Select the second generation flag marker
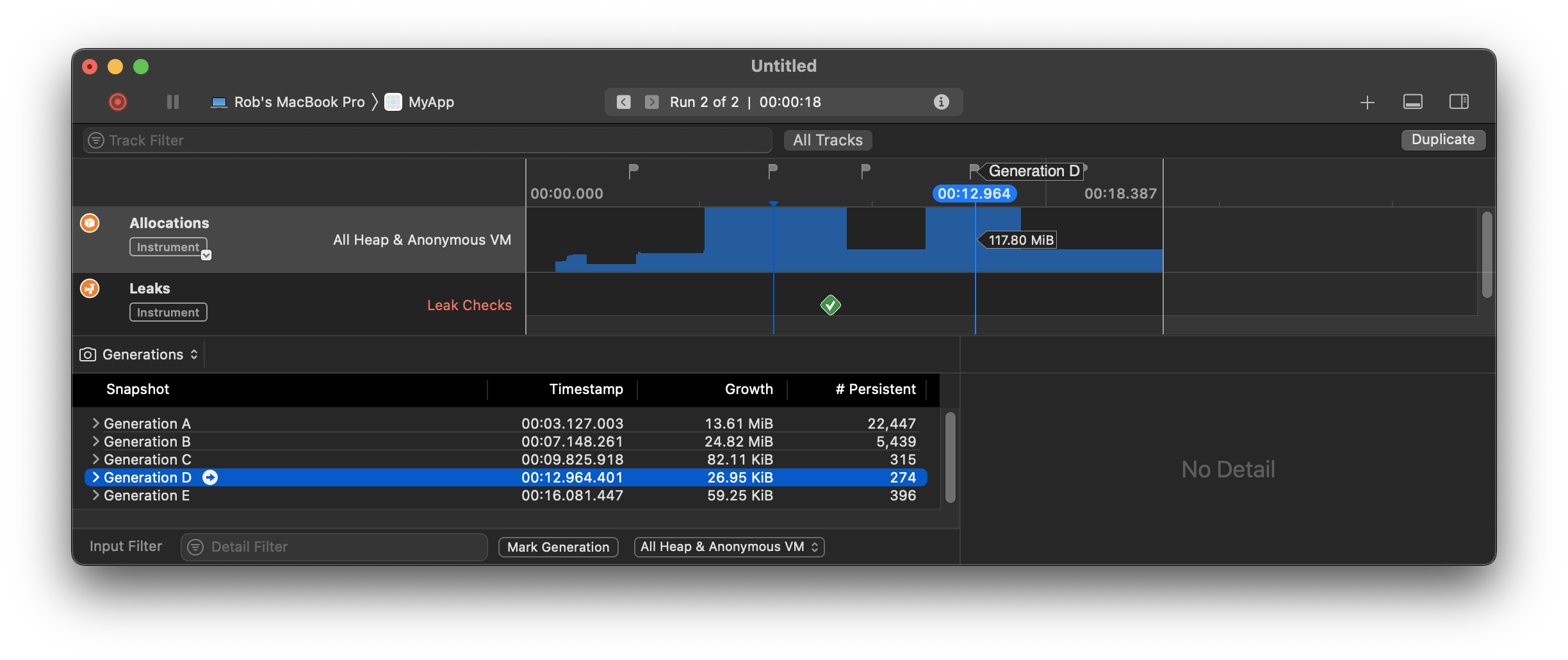 pos(772,171)
